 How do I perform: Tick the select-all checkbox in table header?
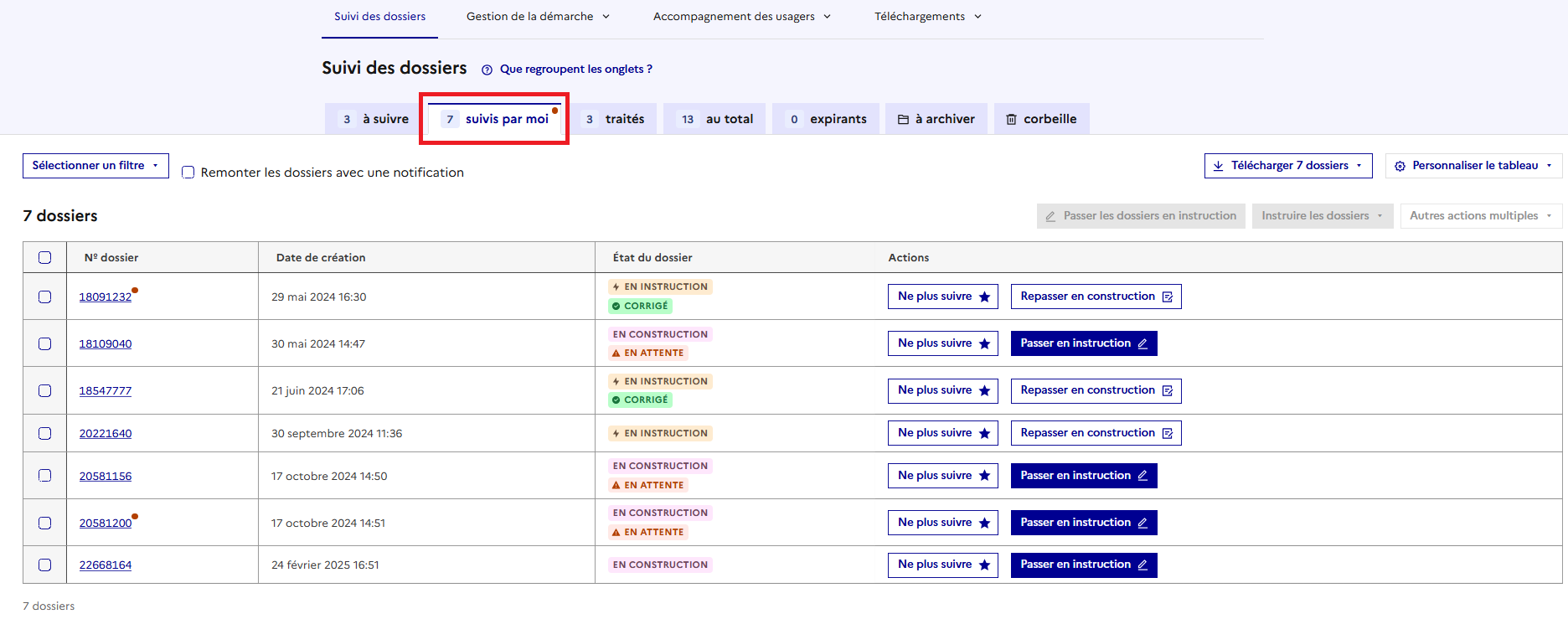coord(45,258)
